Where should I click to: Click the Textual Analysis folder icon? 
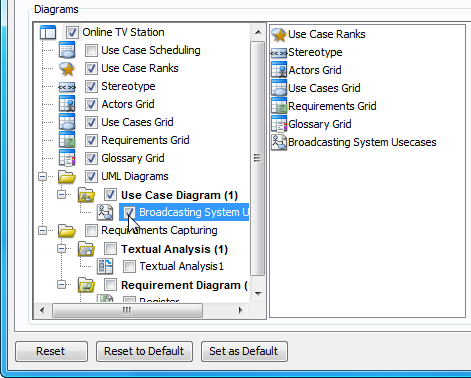coord(86,249)
